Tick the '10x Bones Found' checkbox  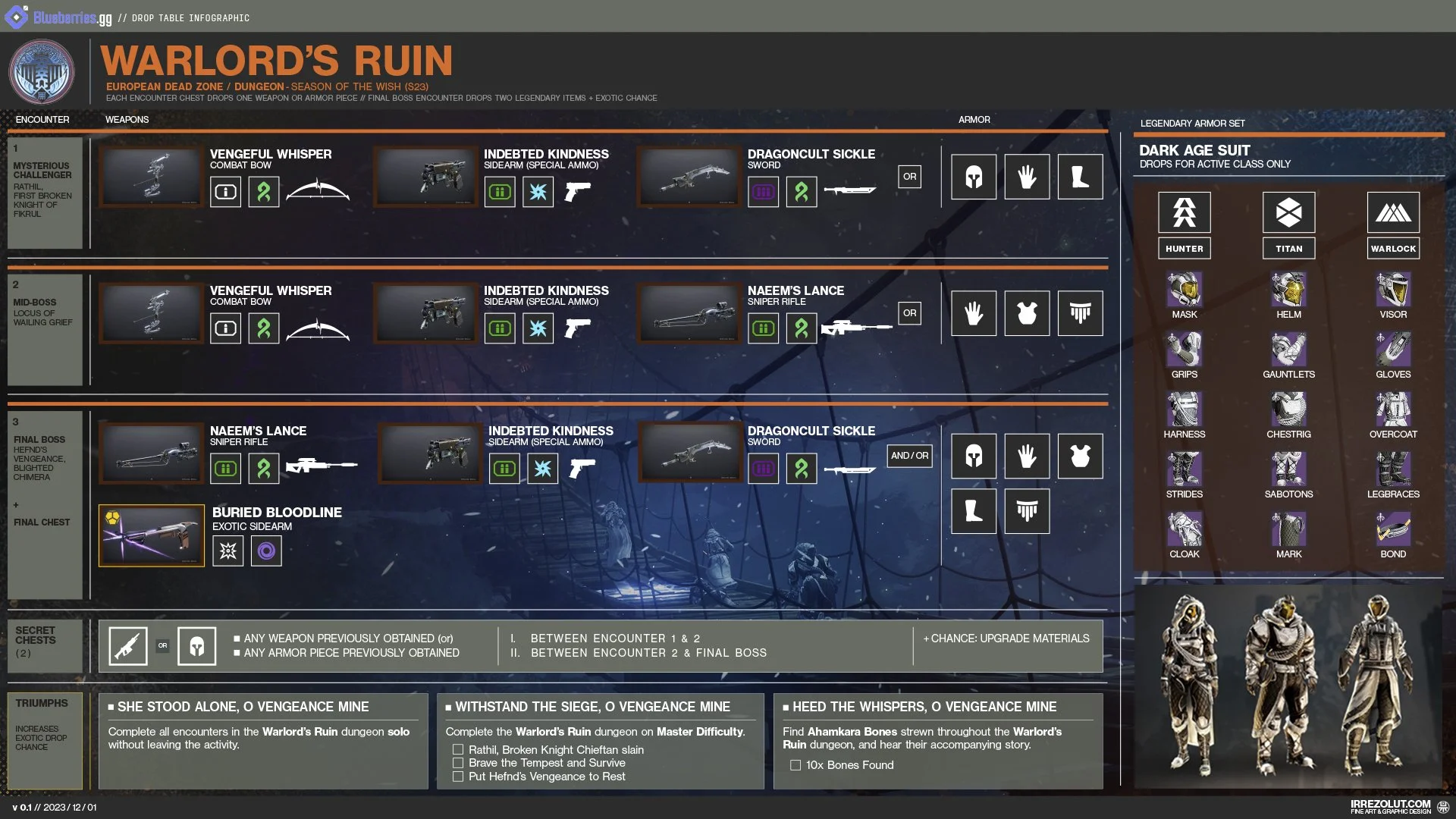click(x=795, y=765)
